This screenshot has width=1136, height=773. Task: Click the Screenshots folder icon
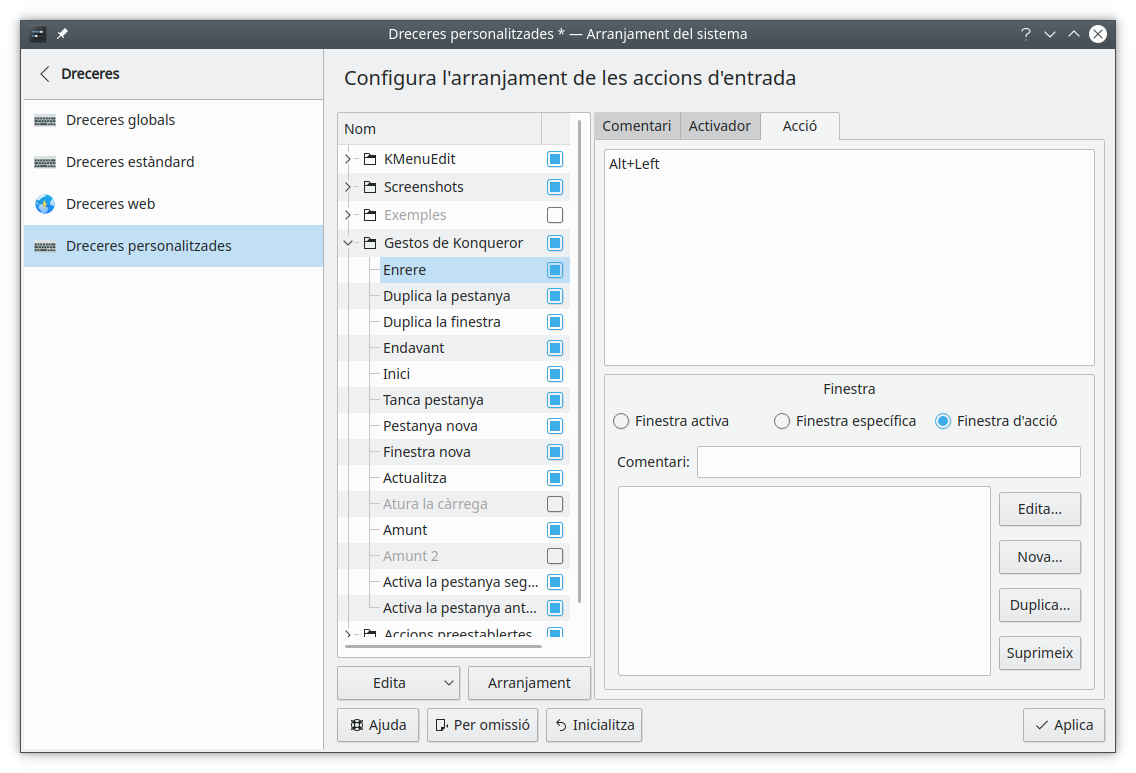370,187
